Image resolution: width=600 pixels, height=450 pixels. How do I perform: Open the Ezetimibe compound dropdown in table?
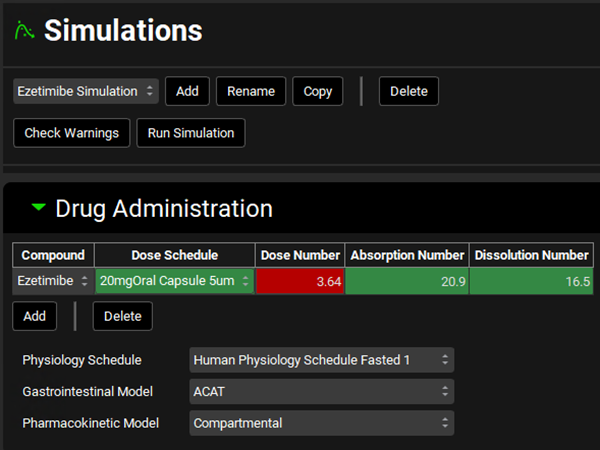point(52,281)
